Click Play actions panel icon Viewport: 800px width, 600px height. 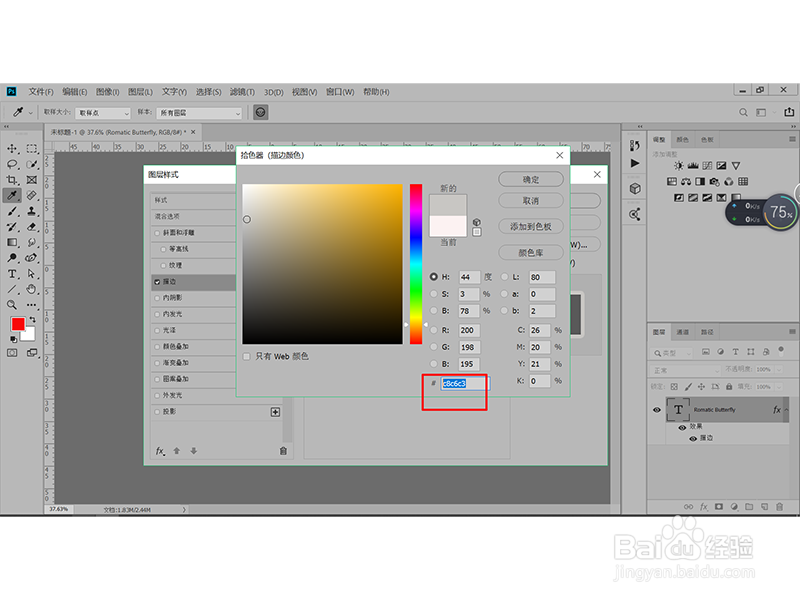[x=635, y=163]
